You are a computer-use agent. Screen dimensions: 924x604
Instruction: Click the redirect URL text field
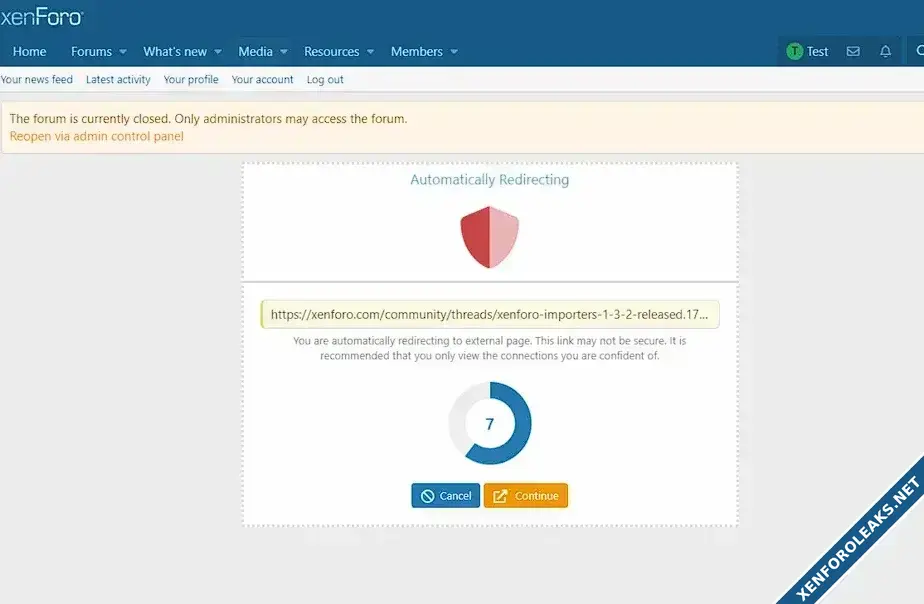pyautogui.click(x=490, y=314)
